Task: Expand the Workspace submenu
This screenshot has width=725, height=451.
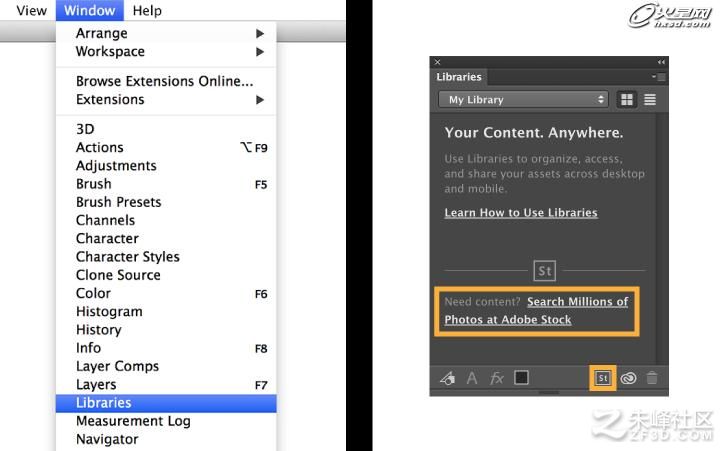Action: (166, 51)
